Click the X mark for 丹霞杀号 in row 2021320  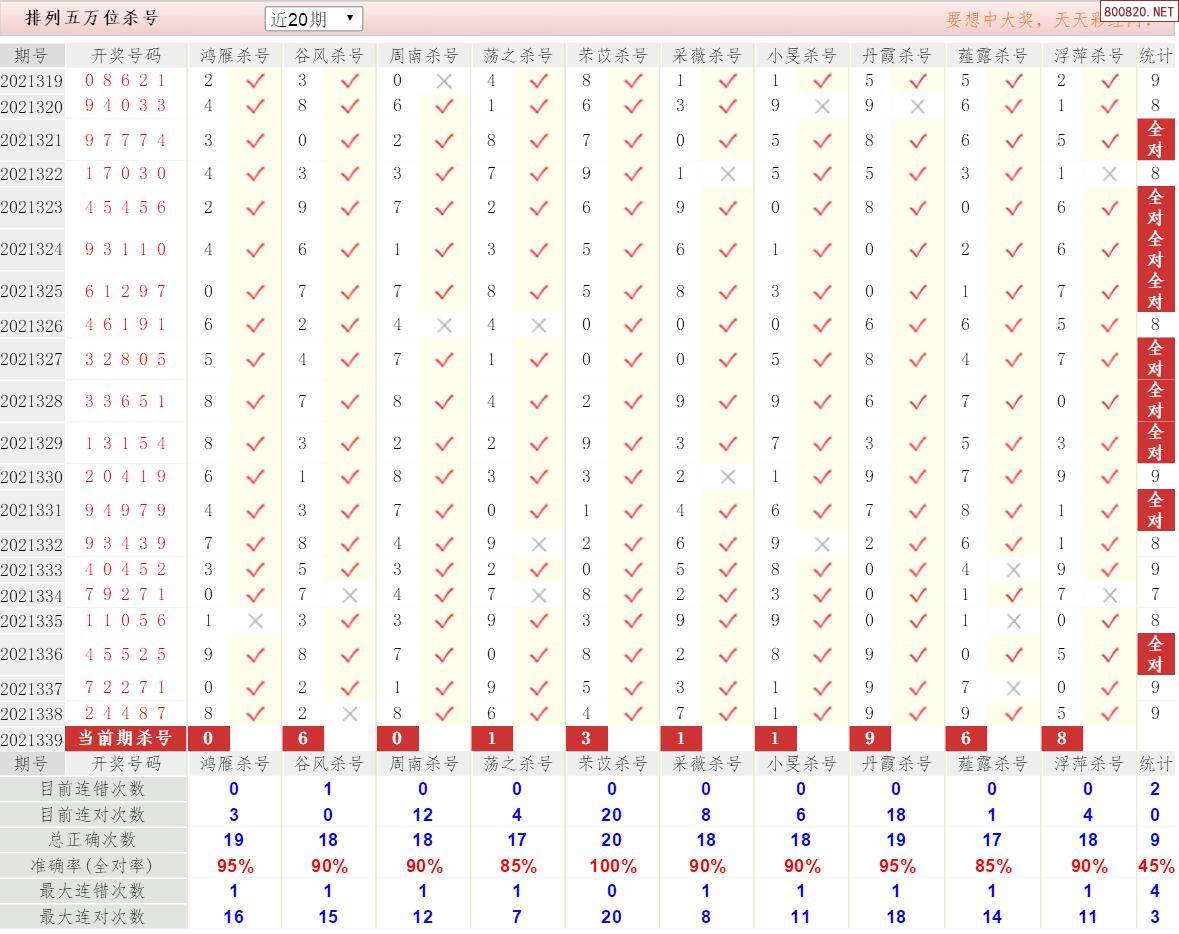point(917,107)
